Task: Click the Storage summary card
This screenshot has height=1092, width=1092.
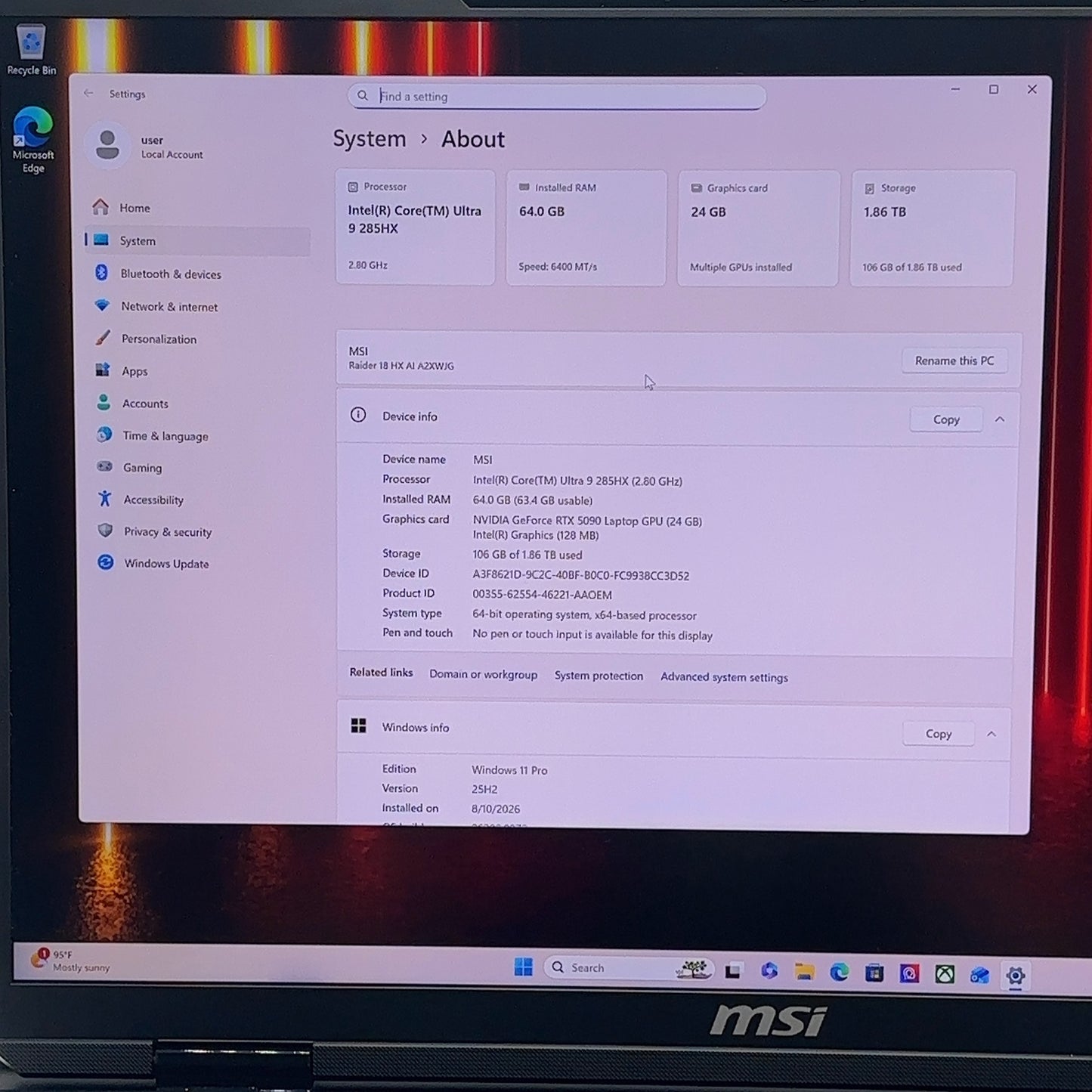Action: pyautogui.click(x=933, y=229)
